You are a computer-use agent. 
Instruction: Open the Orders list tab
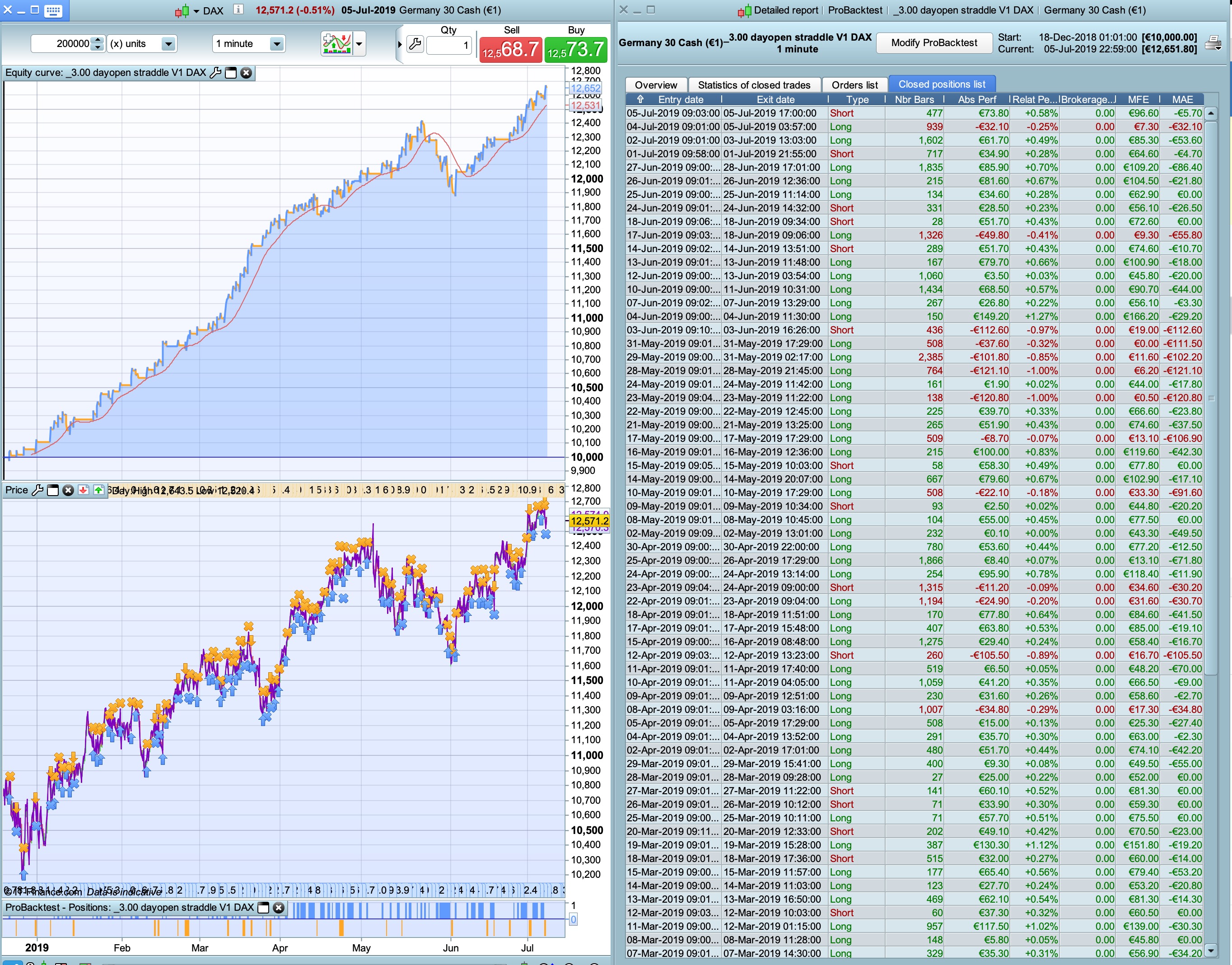coord(854,85)
